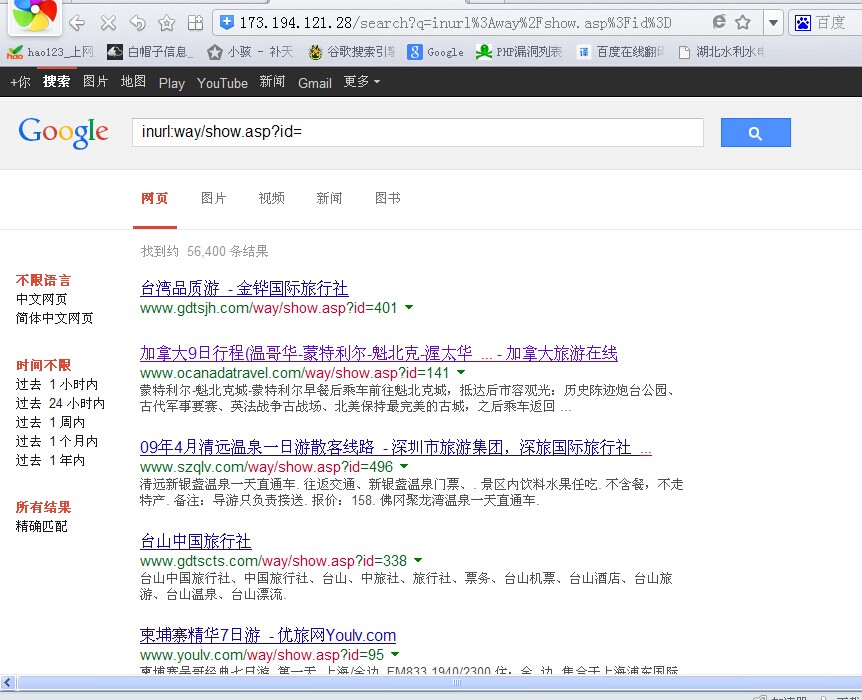Switch to the 新闻 results tab

(x=329, y=199)
